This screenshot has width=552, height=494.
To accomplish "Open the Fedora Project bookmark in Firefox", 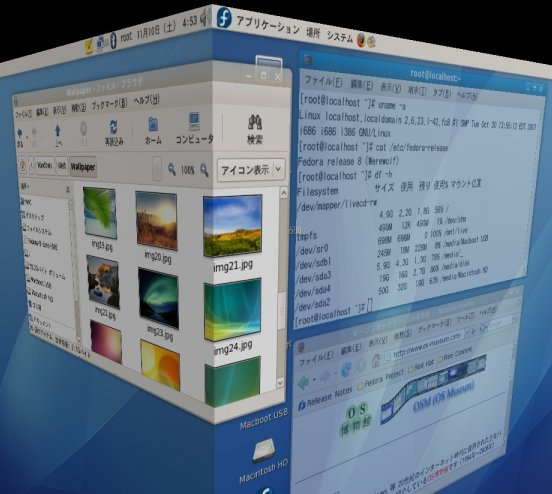I will (x=381, y=379).
